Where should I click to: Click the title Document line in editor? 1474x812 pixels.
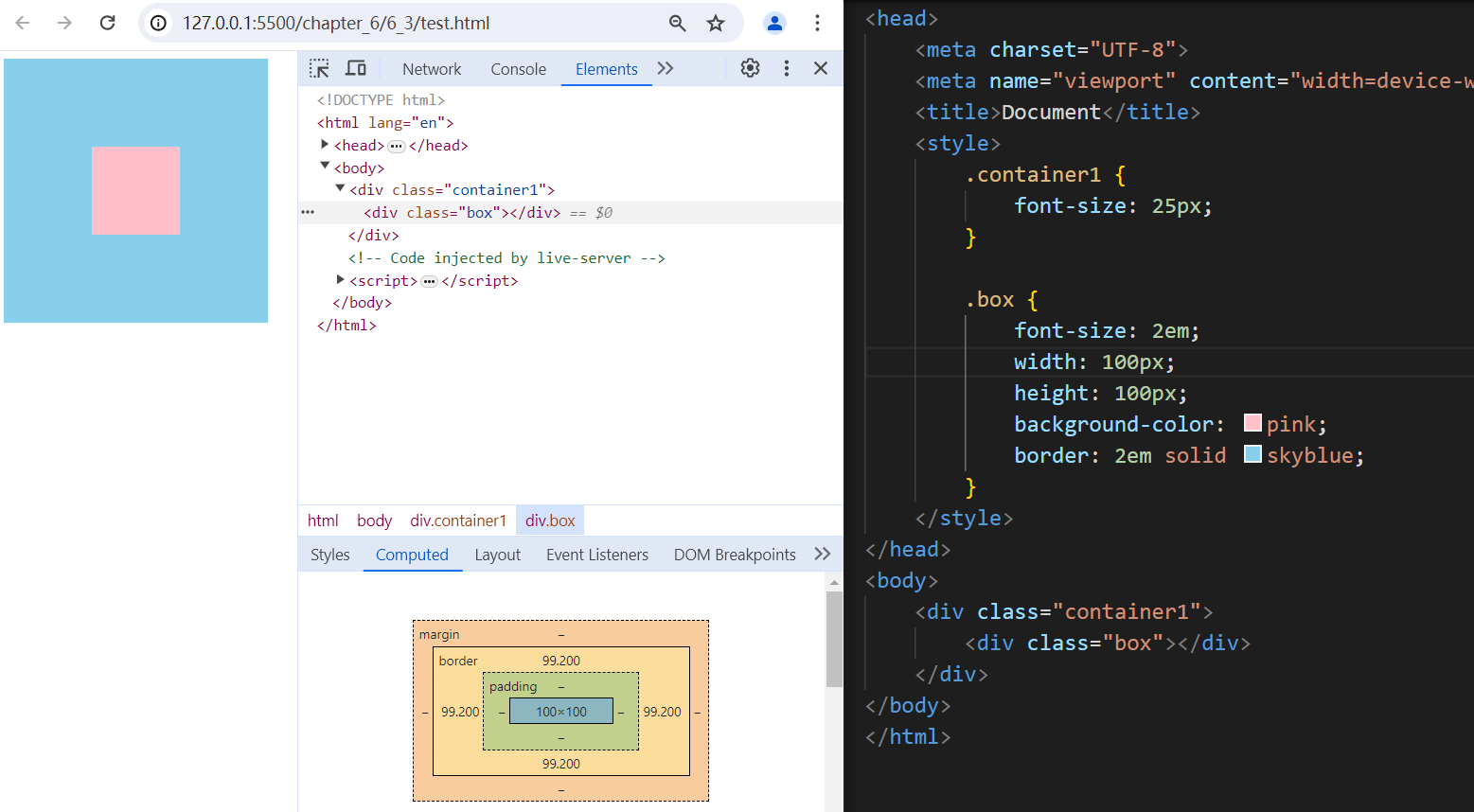1057,112
